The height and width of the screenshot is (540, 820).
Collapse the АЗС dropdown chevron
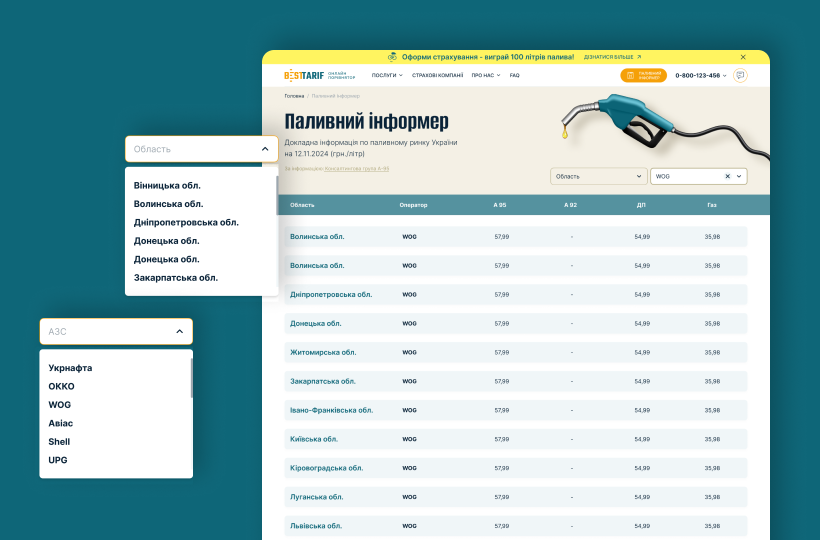click(180, 331)
